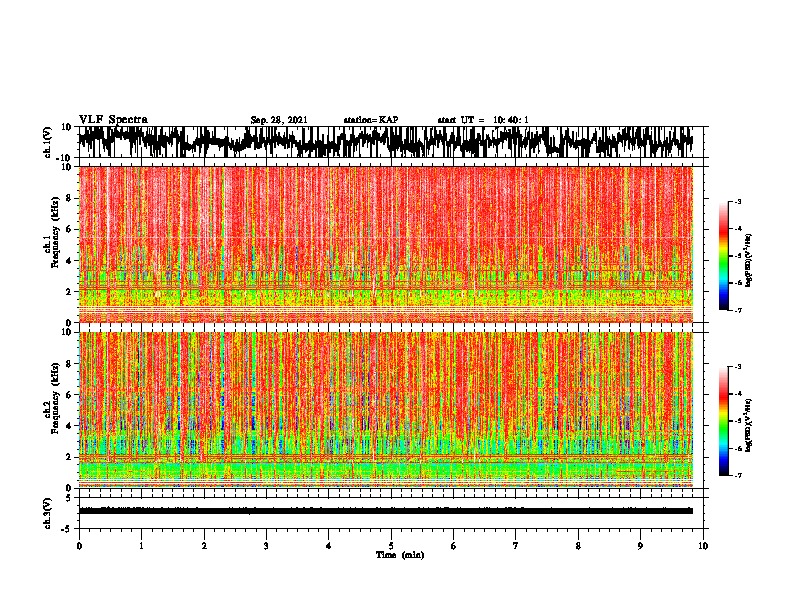Click time axis tick label "9"
The height and width of the screenshot is (612, 792).
tap(640, 546)
